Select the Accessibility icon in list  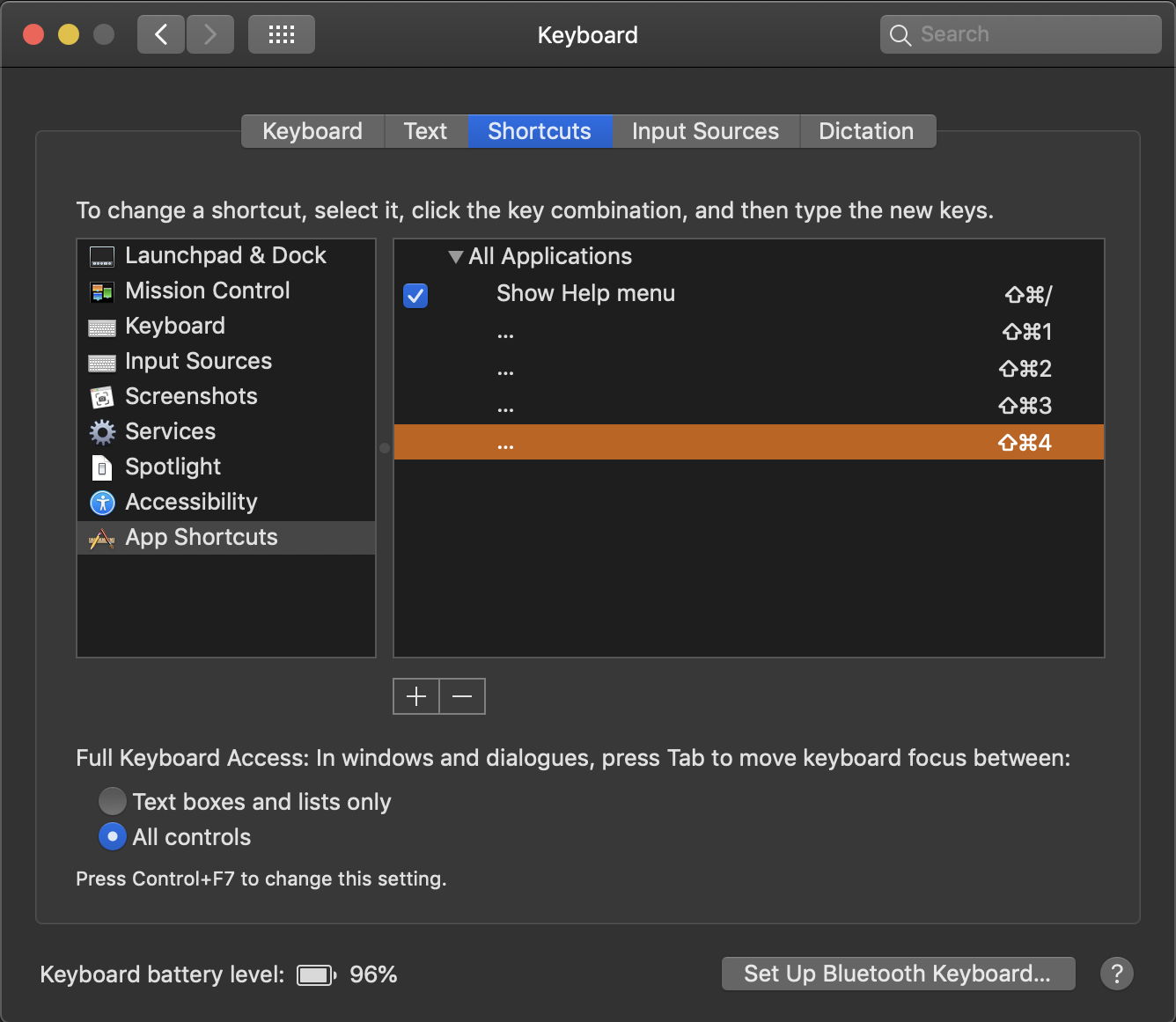point(102,503)
